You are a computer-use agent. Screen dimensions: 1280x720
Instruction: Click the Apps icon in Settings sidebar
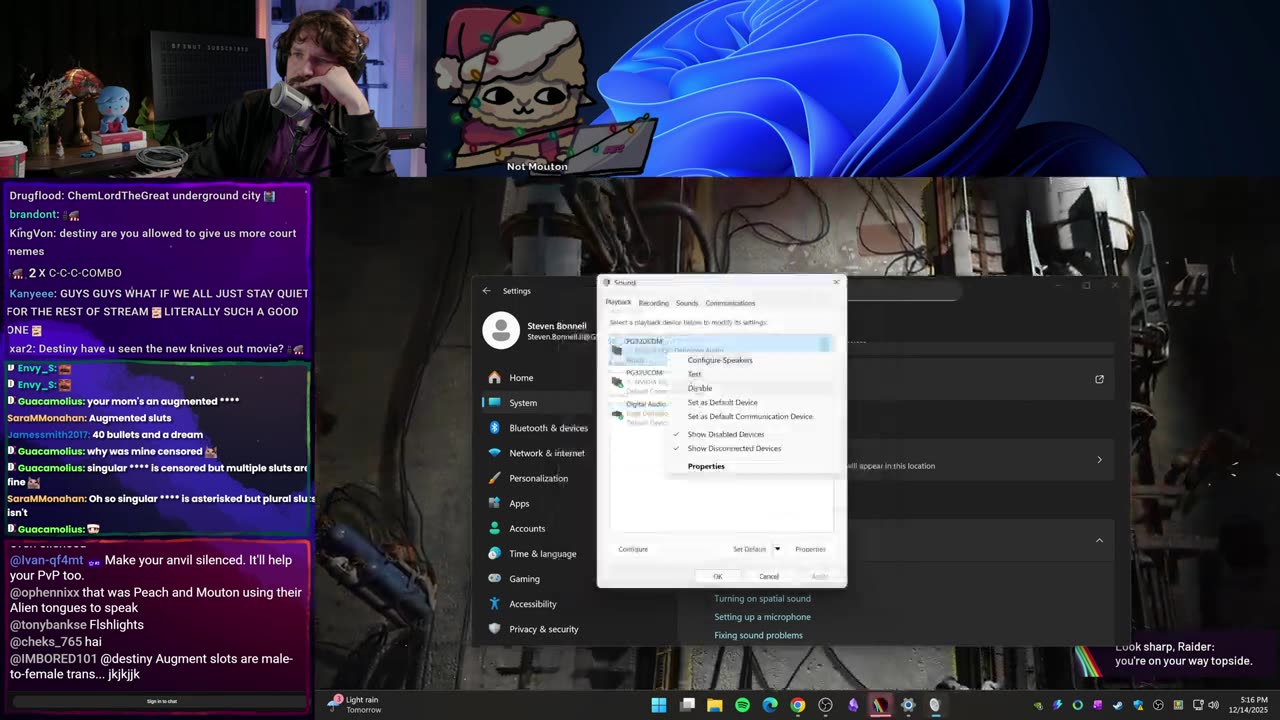(x=494, y=503)
